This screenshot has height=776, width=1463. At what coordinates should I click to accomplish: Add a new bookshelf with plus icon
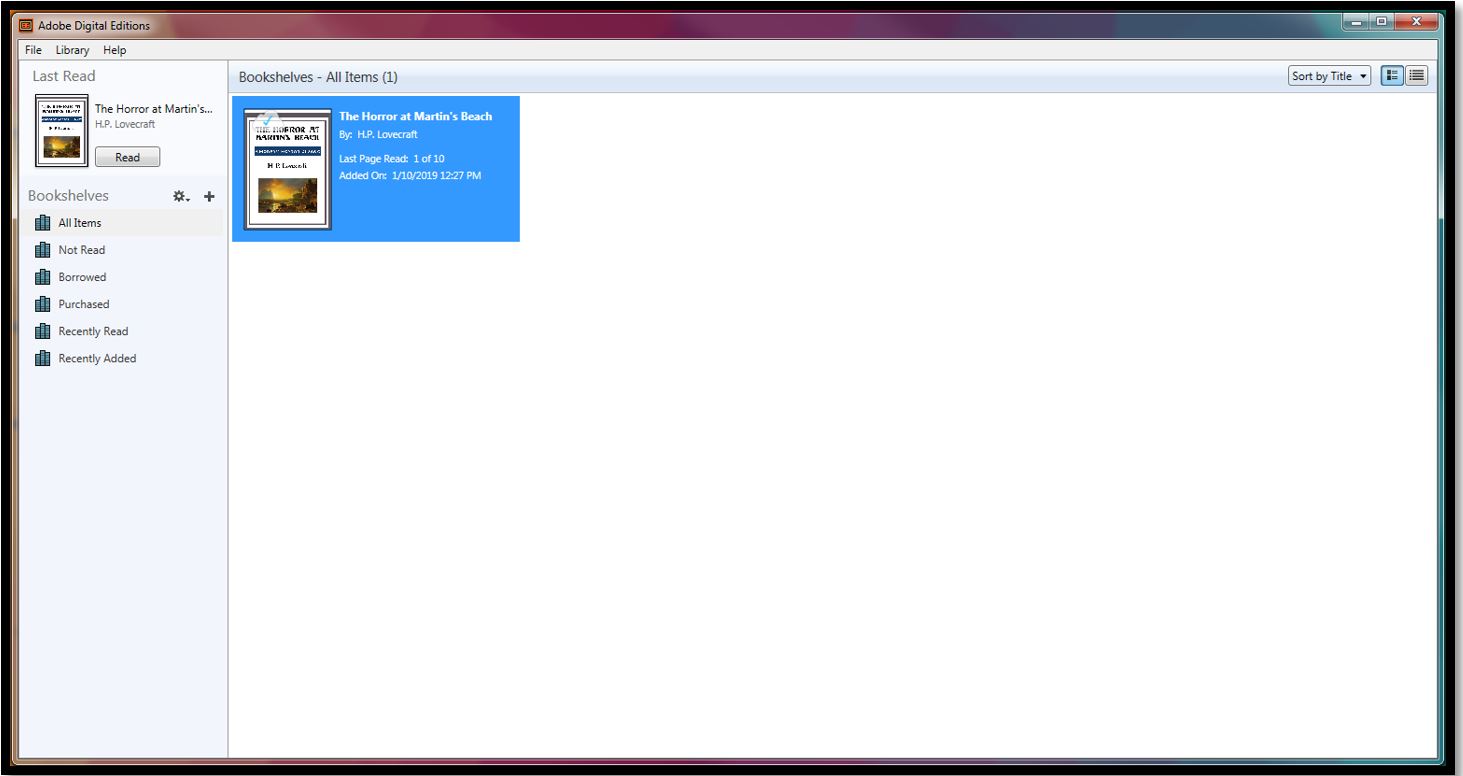(x=209, y=197)
